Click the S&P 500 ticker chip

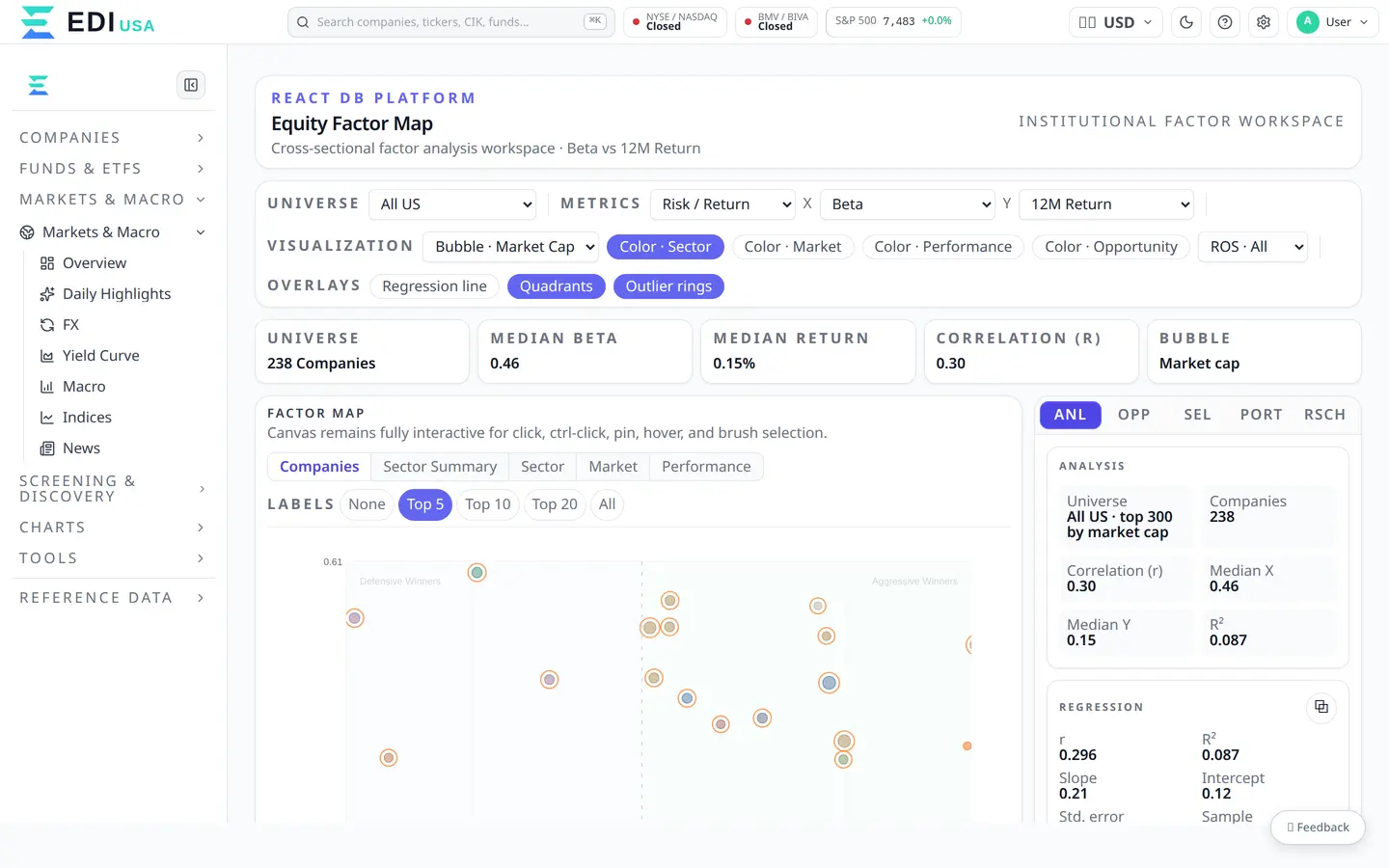pyautogui.click(x=893, y=22)
